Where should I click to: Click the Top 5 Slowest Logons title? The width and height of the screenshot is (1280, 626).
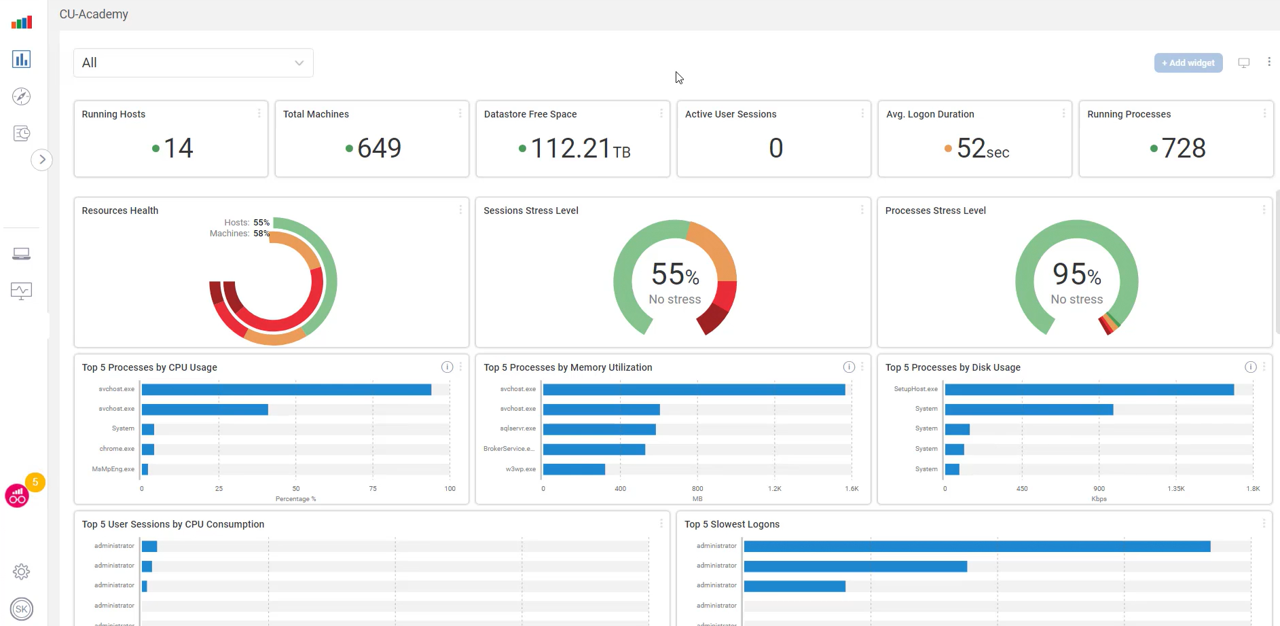[732, 524]
